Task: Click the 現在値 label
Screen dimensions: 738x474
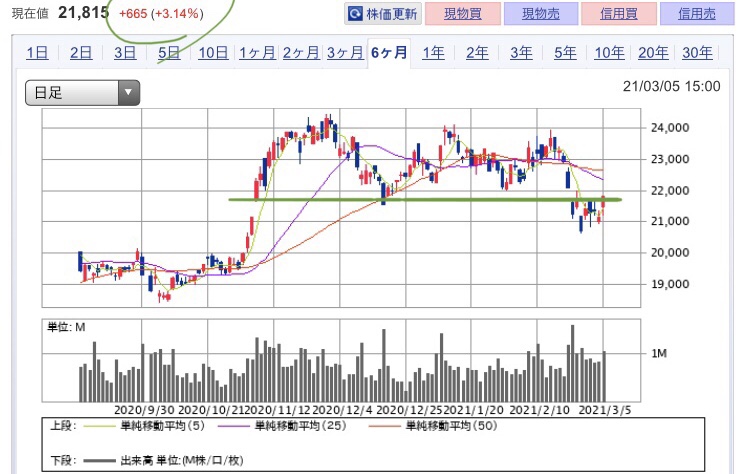Action: (30, 14)
